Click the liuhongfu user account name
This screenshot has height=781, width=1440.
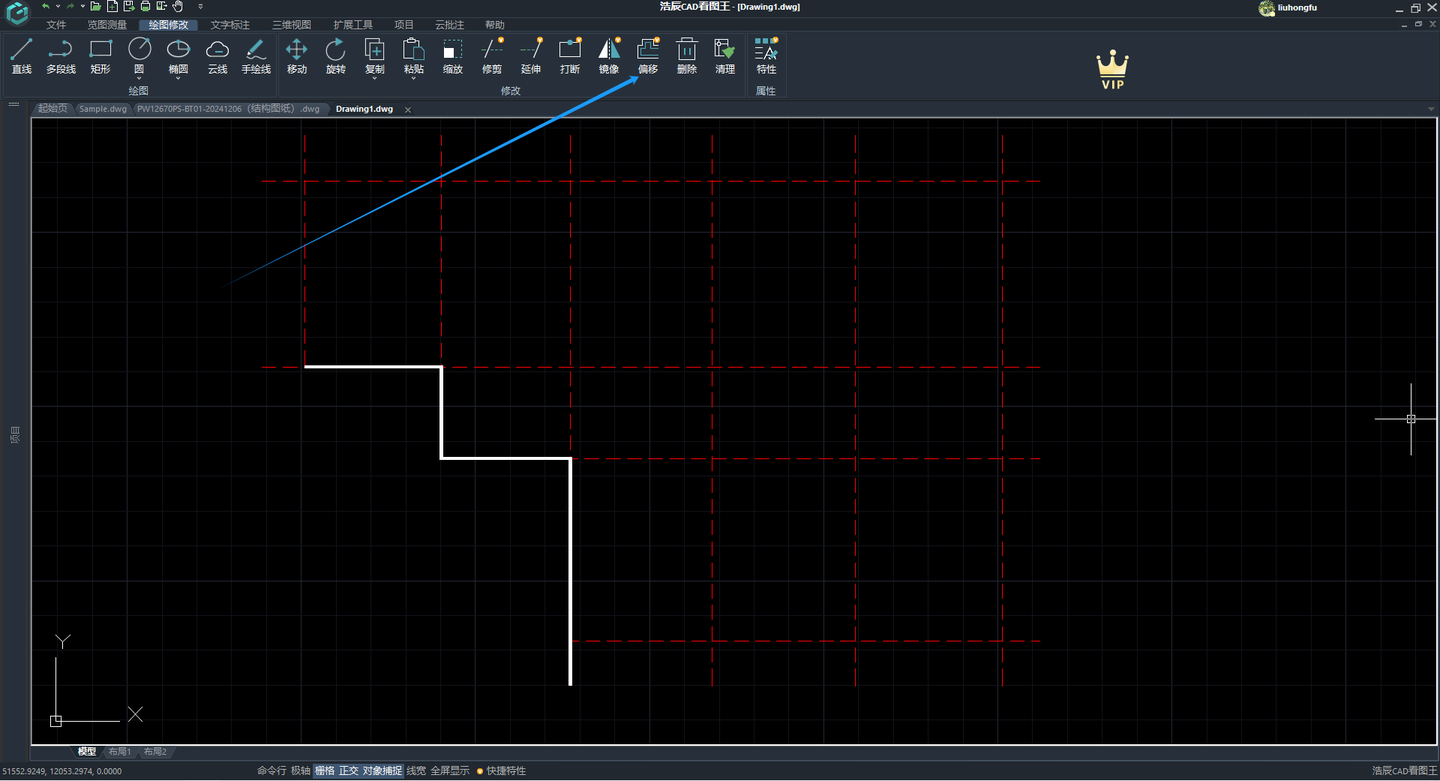coord(1297,8)
